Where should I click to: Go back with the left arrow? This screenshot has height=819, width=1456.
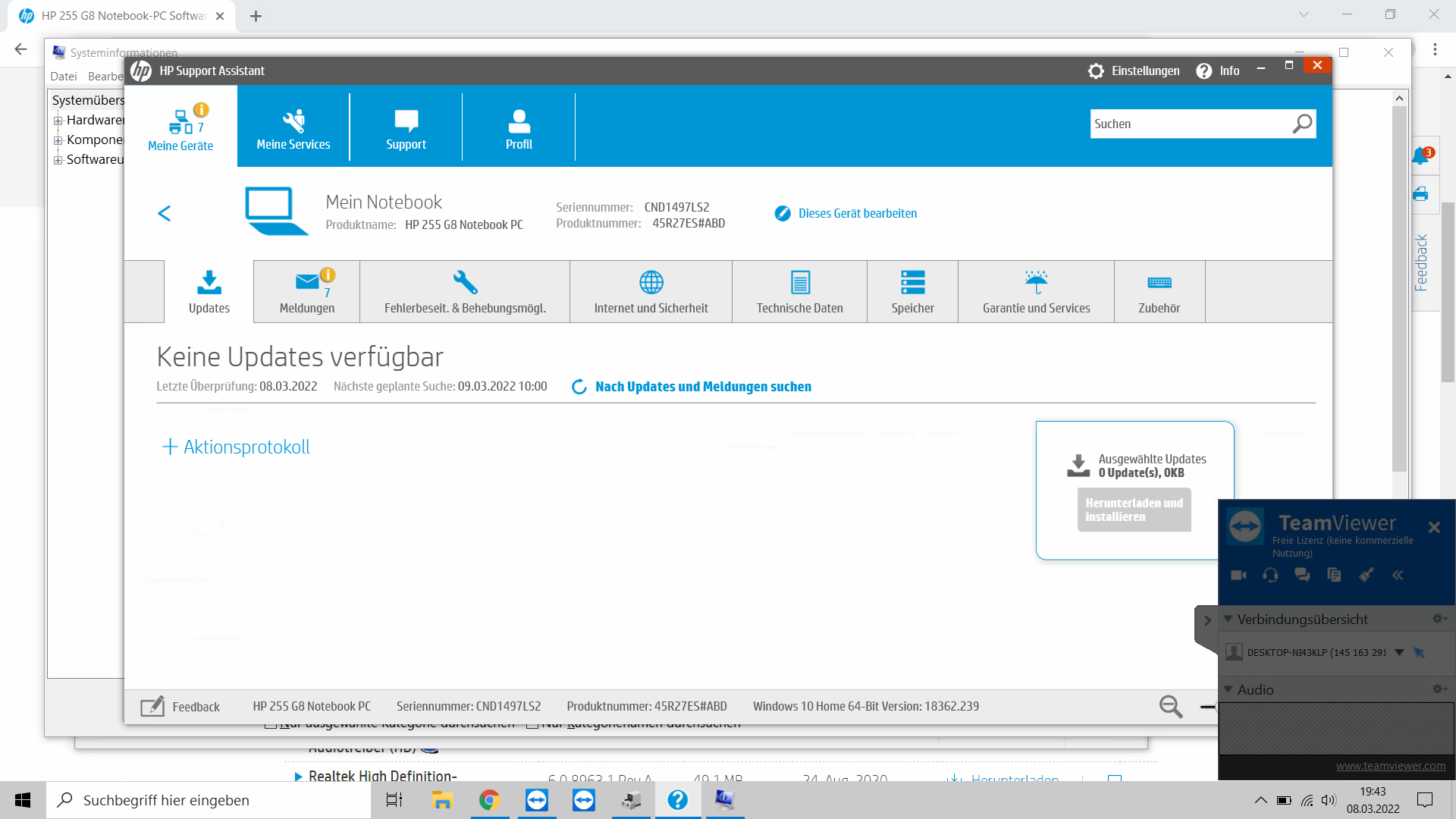point(165,214)
